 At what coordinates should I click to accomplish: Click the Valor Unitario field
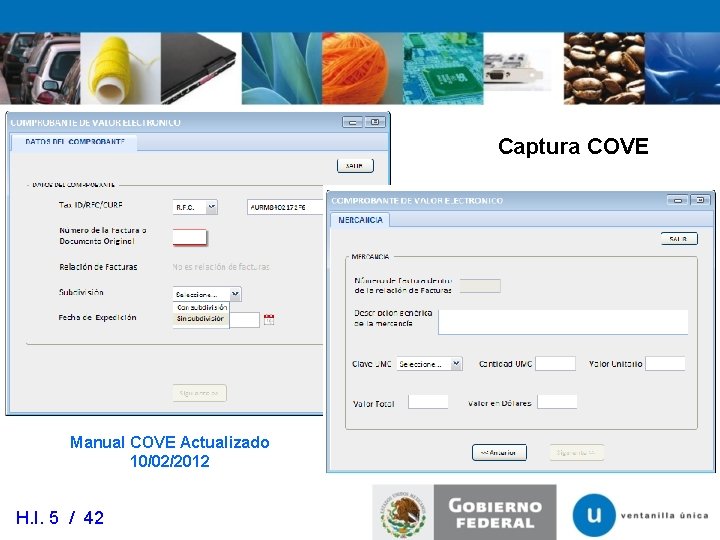(x=665, y=363)
